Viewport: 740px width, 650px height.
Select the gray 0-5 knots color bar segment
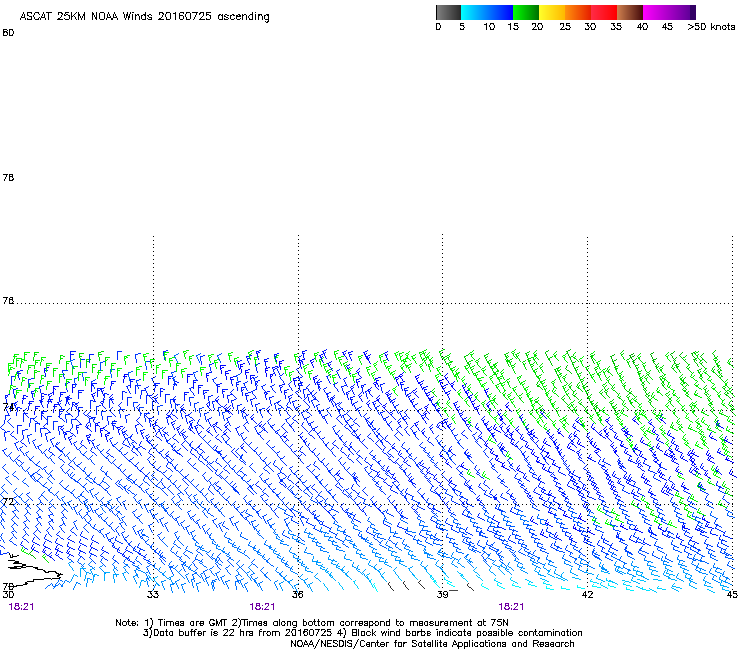[x=448, y=12]
